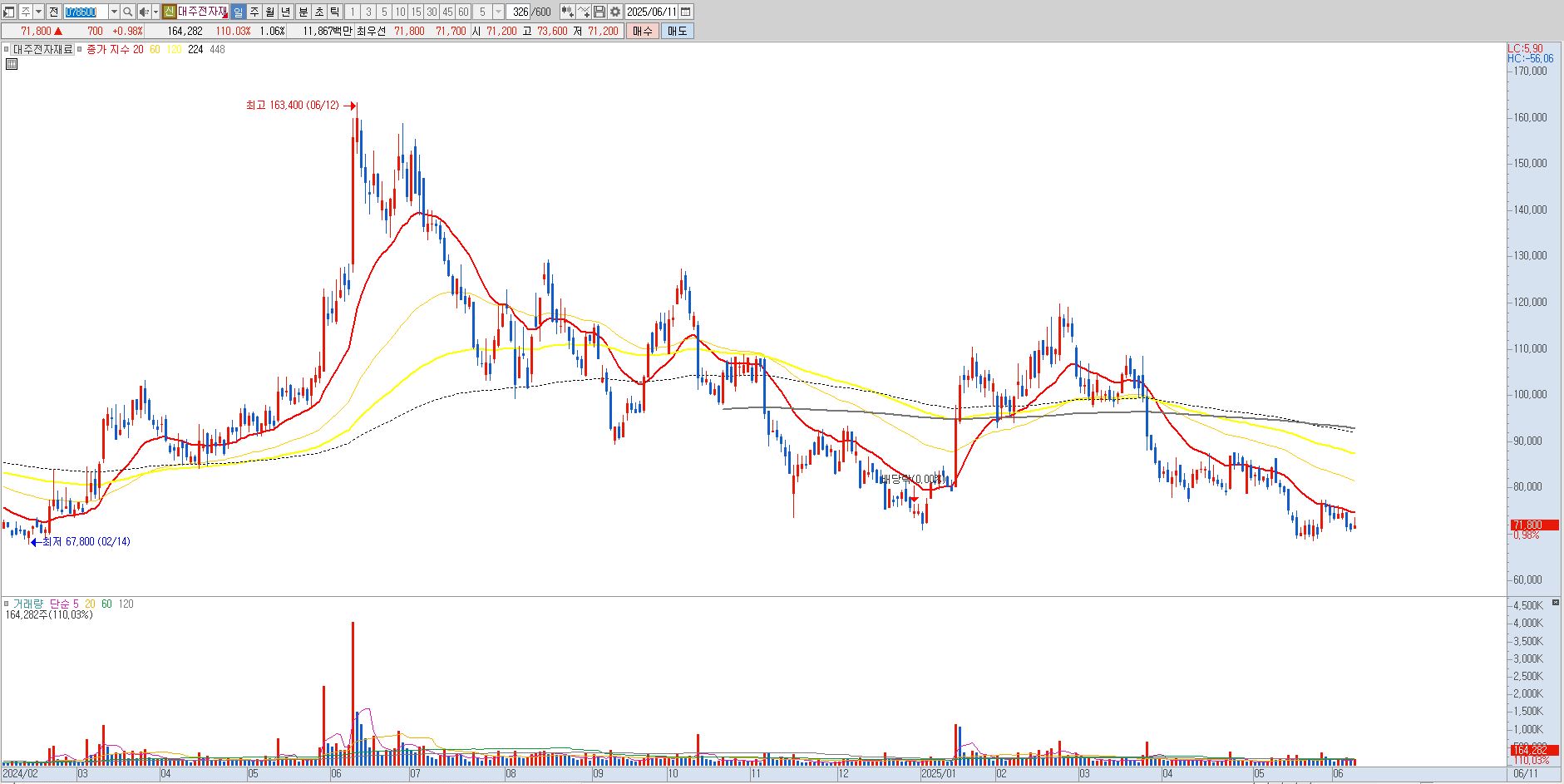Viewport: 1564px width, 784px height.
Task: Open the data grid icon below stock name
Action: coord(11,63)
